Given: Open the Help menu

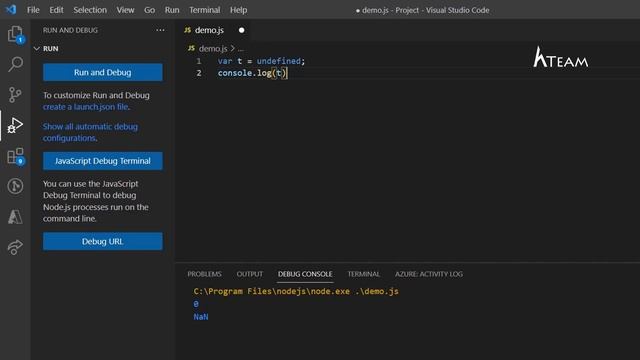Looking at the screenshot, I should (x=238, y=10).
